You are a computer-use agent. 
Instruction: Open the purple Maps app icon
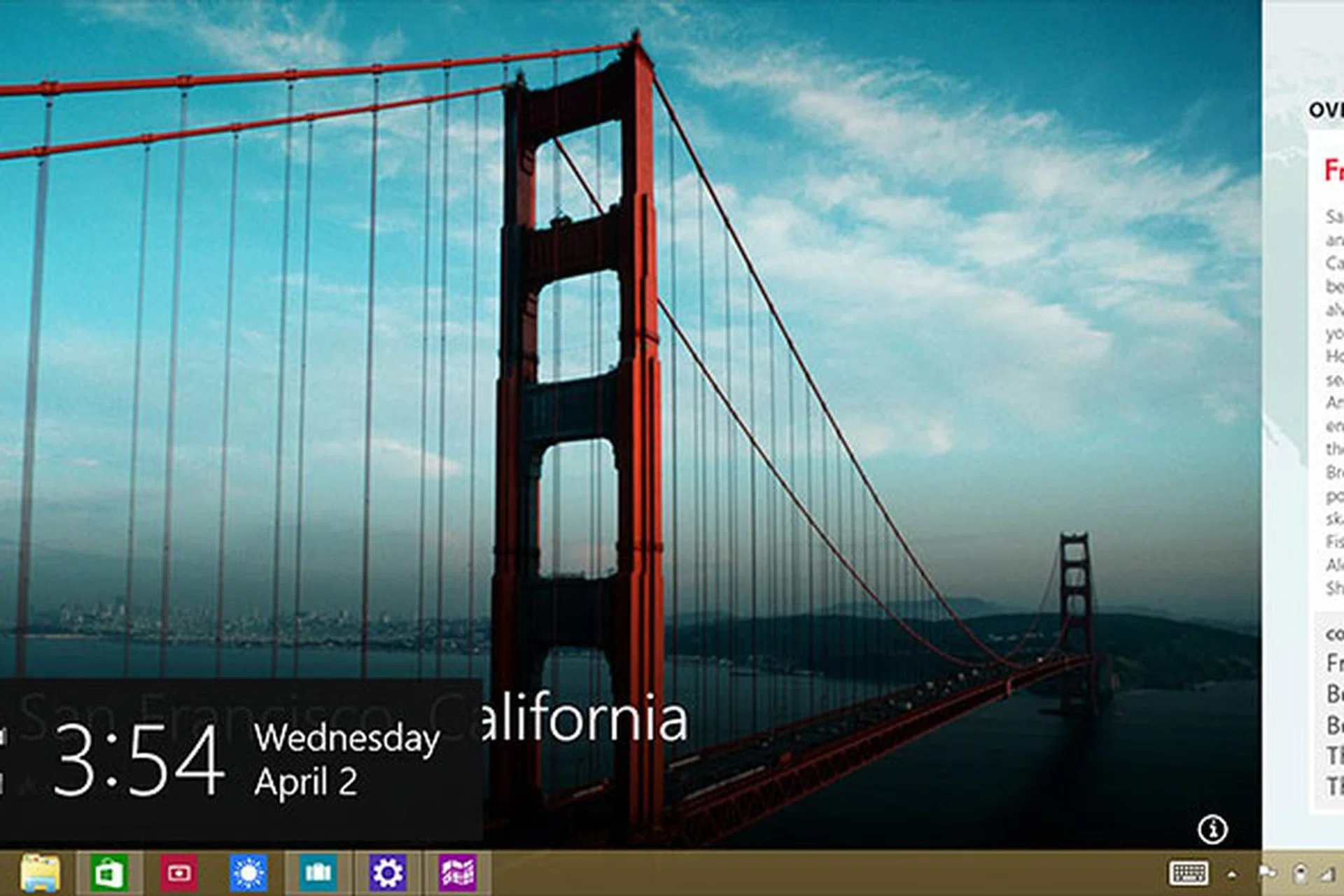click(458, 873)
